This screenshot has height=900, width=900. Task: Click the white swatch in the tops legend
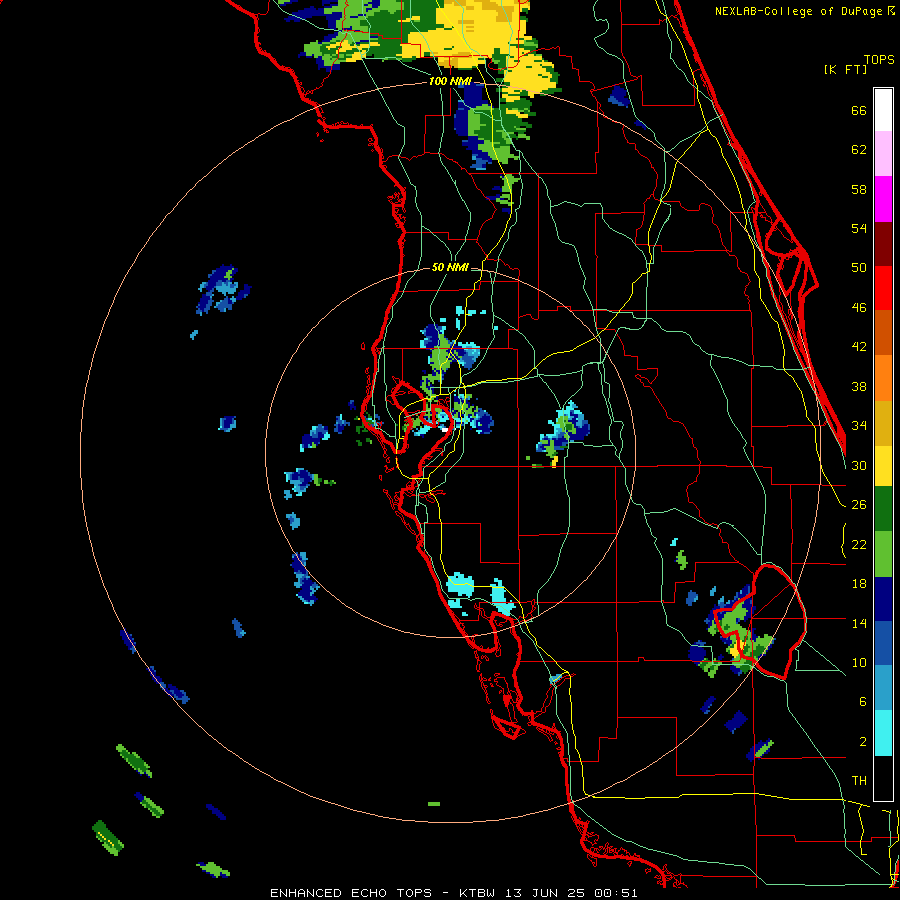click(x=883, y=110)
